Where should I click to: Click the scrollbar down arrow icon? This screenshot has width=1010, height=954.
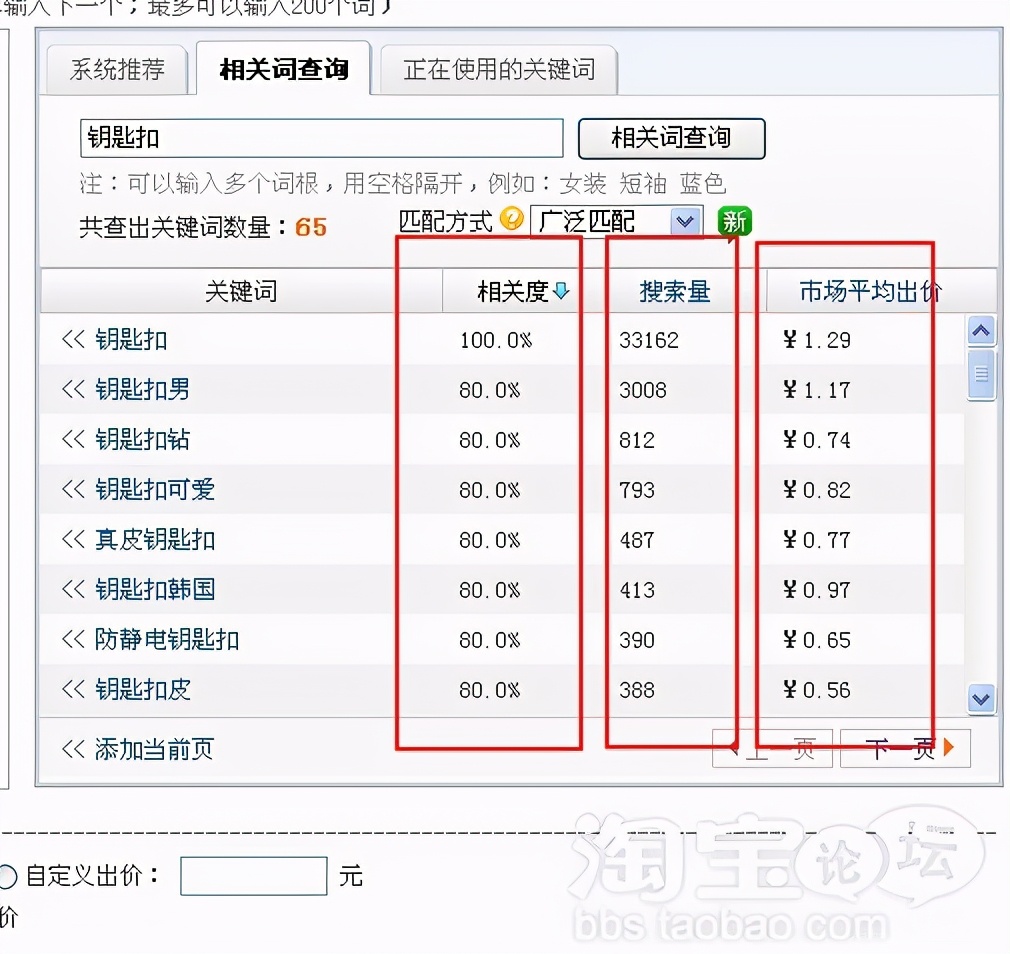point(981,699)
